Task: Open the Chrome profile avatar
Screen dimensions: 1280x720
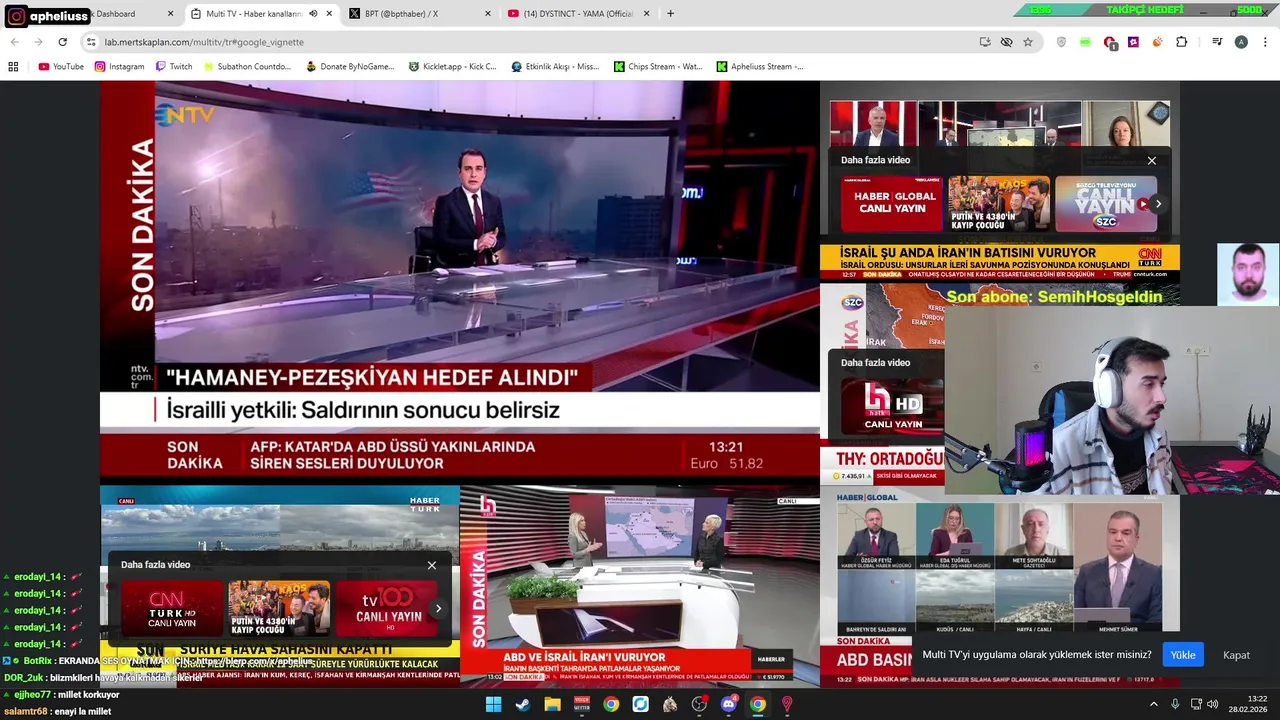Action: 1241,42
